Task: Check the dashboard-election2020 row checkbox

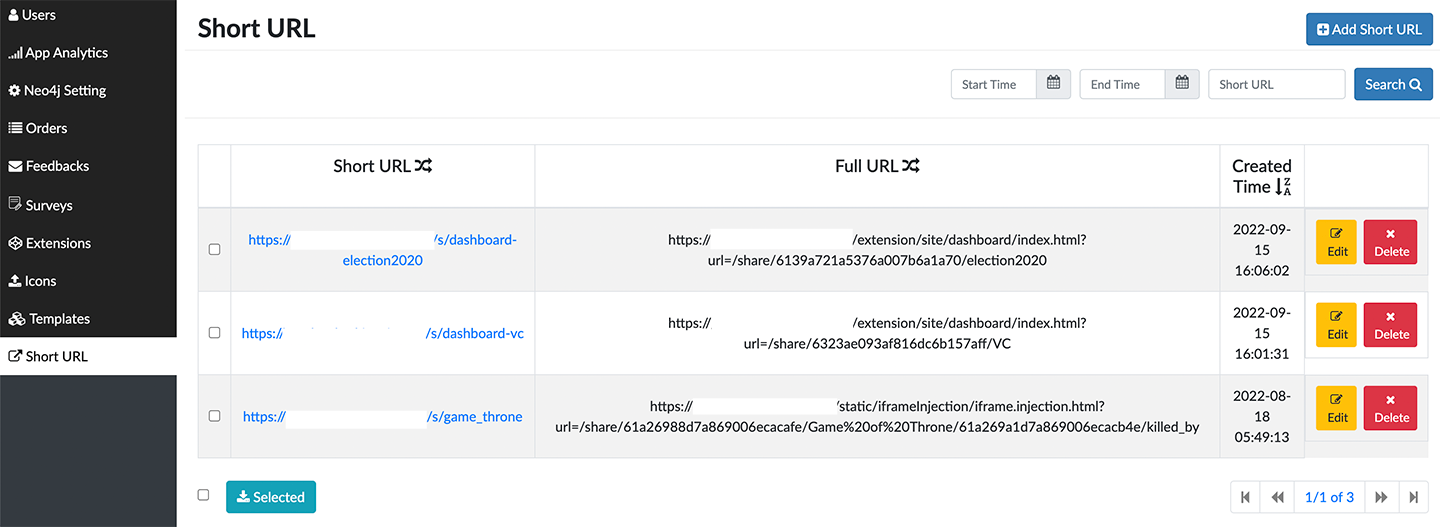Action: click(x=214, y=250)
